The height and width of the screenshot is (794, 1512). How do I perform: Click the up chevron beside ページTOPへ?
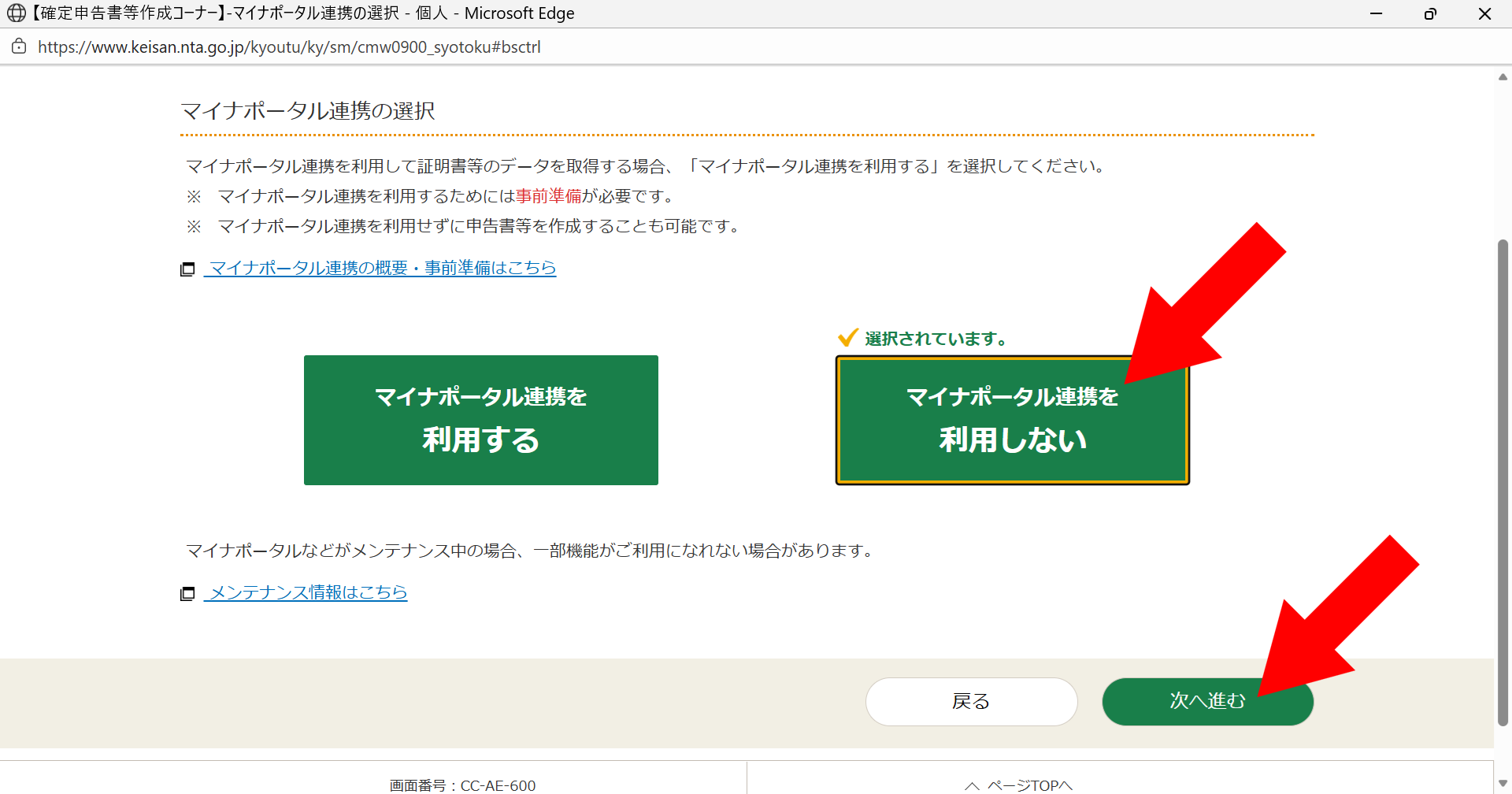(972, 786)
